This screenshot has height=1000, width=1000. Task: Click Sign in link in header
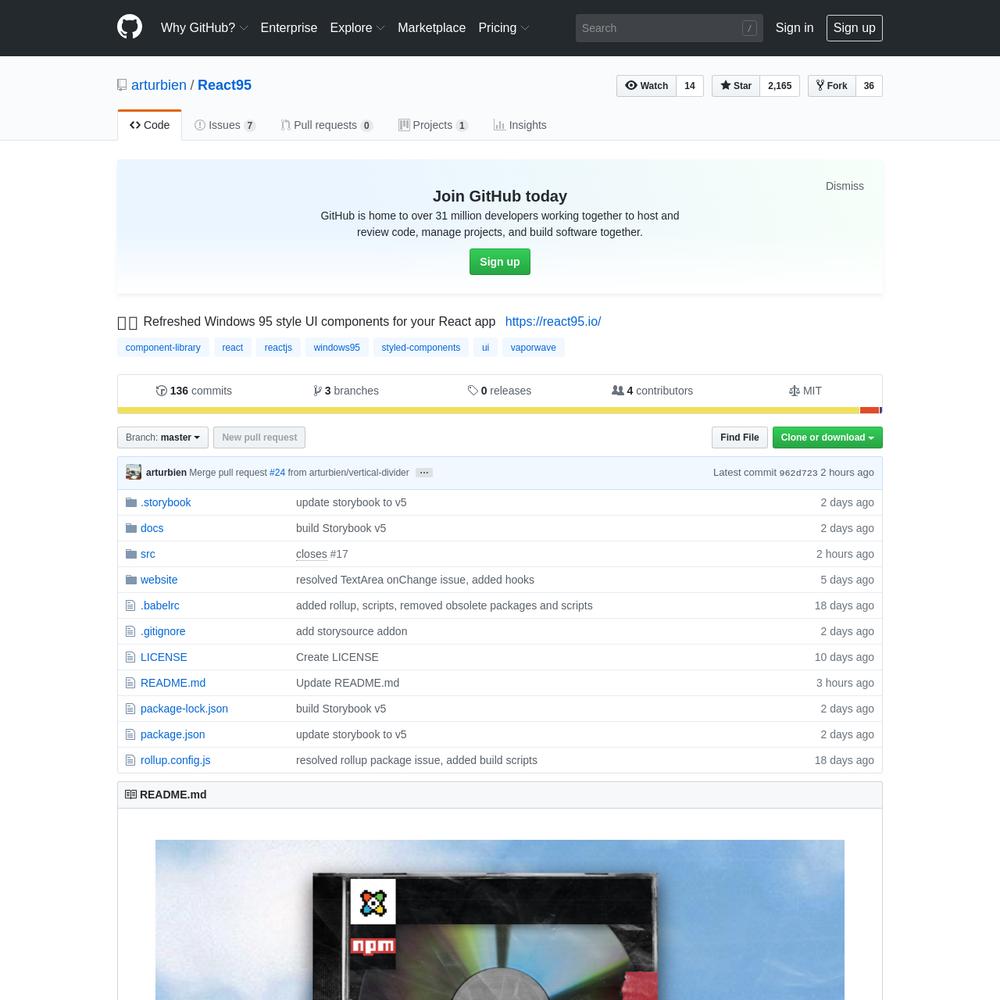click(794, 27)
